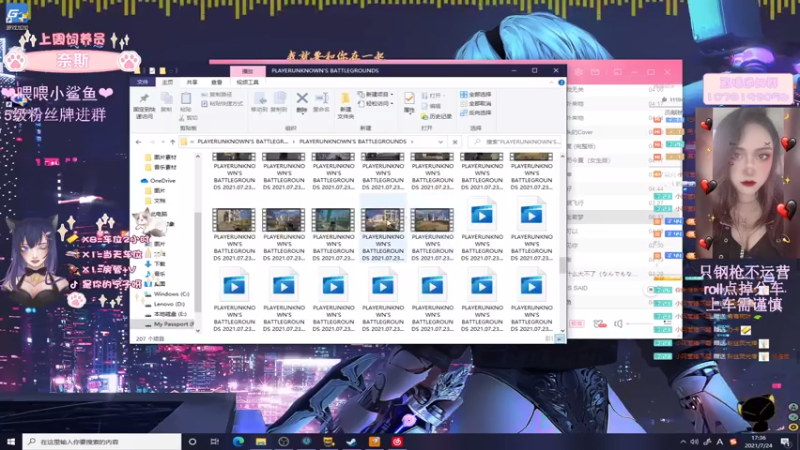800x450 pixels.
Task: Open the customize quick access toolbar dropdown
Action: click(172, 71)
